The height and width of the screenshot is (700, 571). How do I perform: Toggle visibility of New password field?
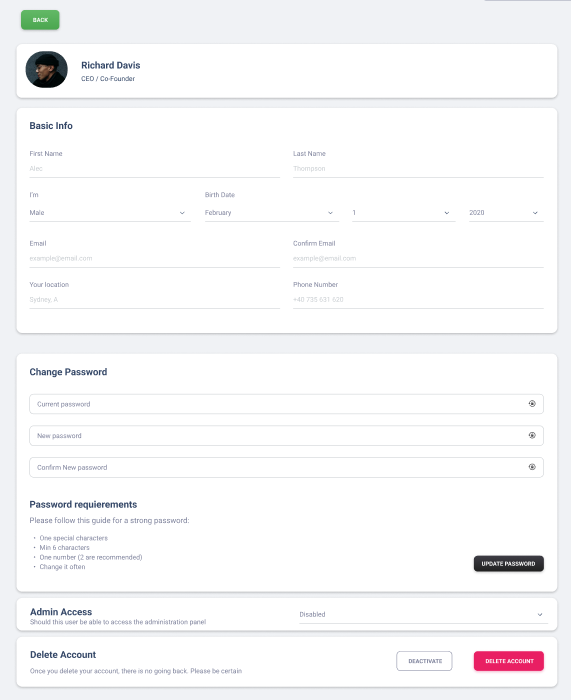click(532, 435)
